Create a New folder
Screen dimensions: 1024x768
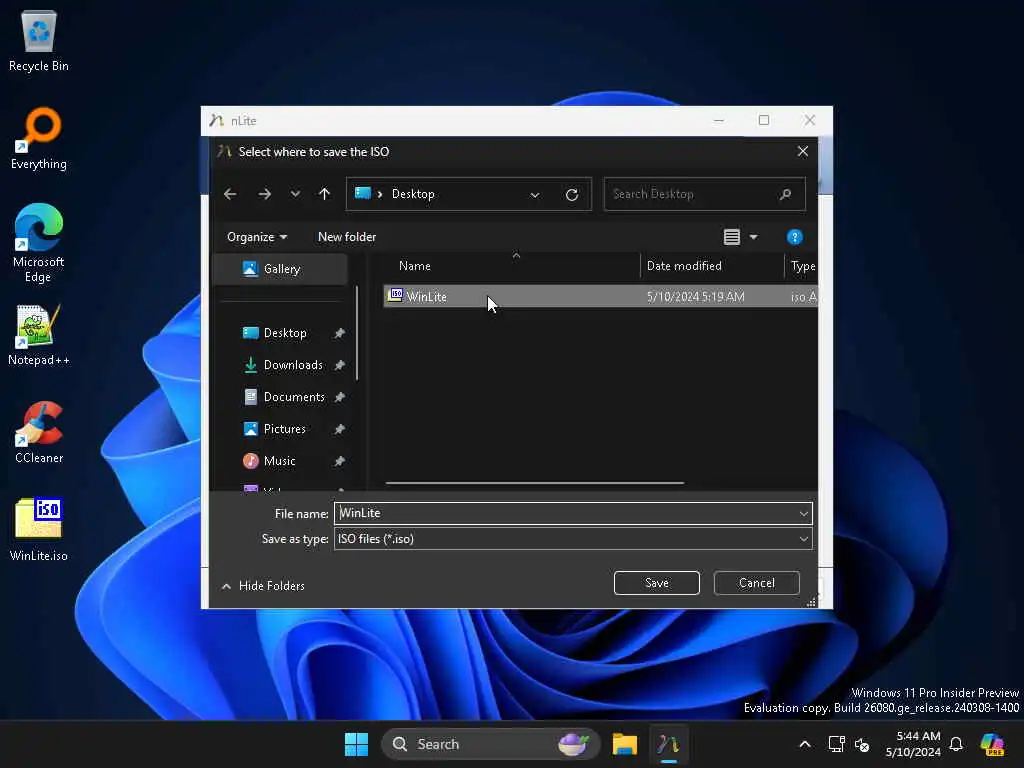coord(347,237)
